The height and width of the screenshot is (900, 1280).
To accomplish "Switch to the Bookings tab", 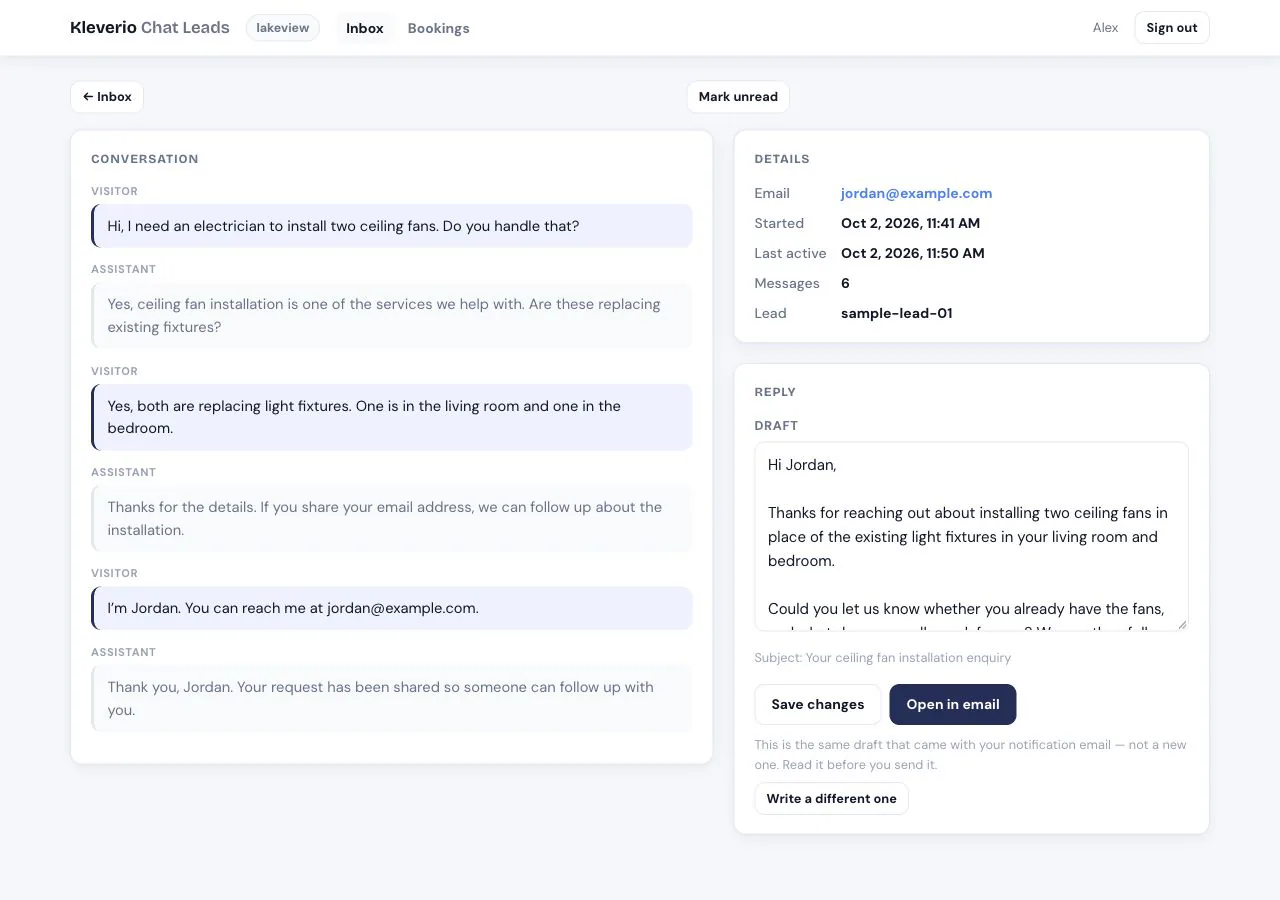I will click(439, 28).
